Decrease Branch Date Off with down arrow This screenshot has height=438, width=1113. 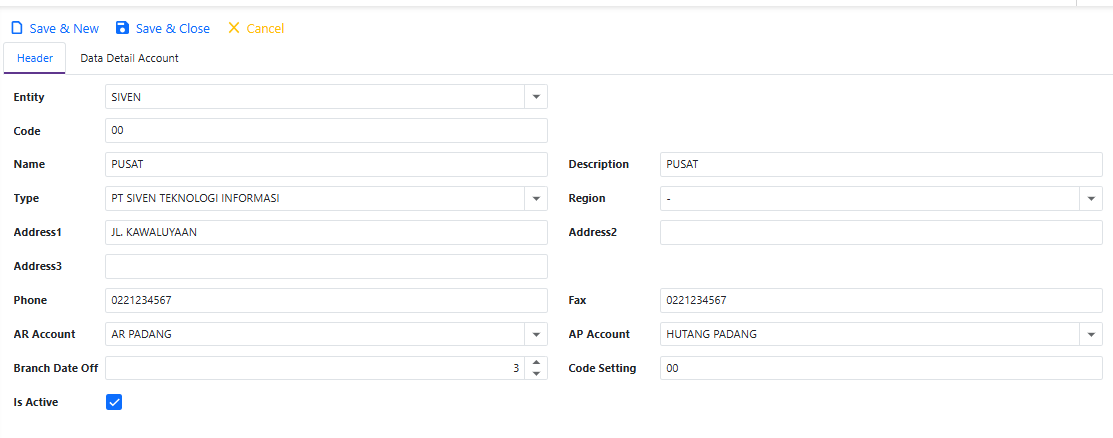536,374
